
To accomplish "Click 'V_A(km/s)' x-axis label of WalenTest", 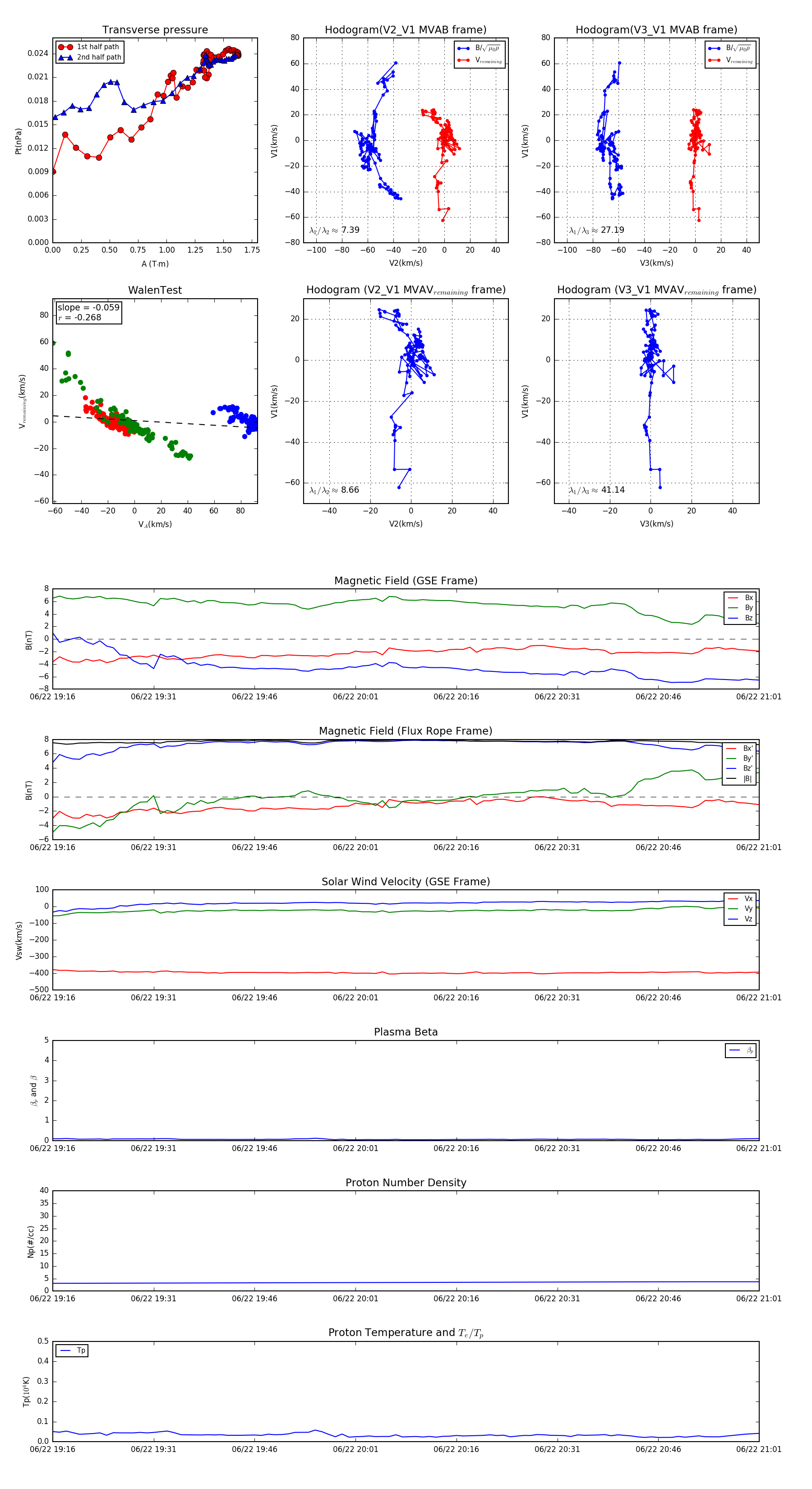I will [155, 524].
